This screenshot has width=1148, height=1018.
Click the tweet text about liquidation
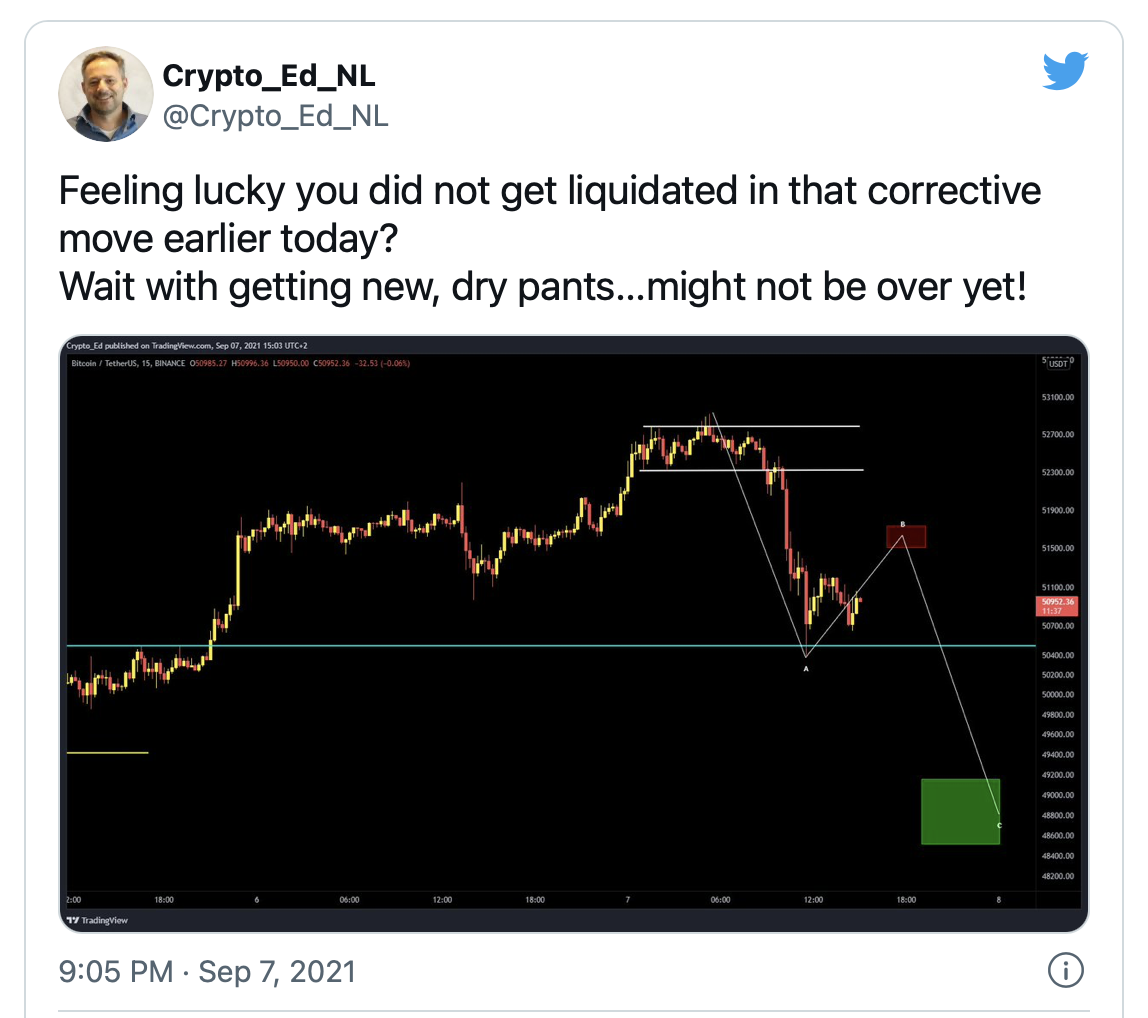pyautogui.click(x=550, y=238)
